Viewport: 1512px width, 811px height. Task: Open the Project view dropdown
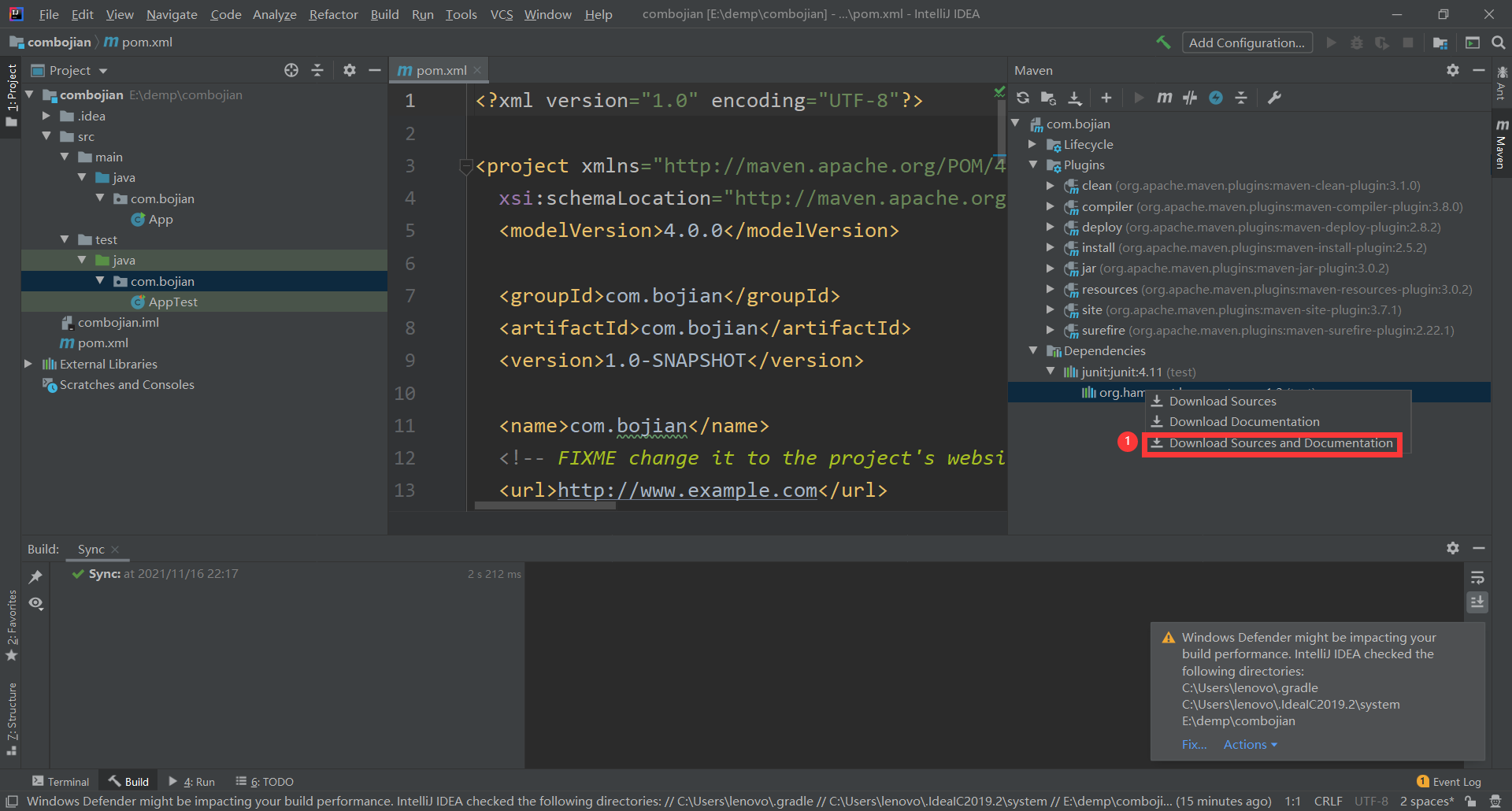pyautogui.click(x=103, y=71)
